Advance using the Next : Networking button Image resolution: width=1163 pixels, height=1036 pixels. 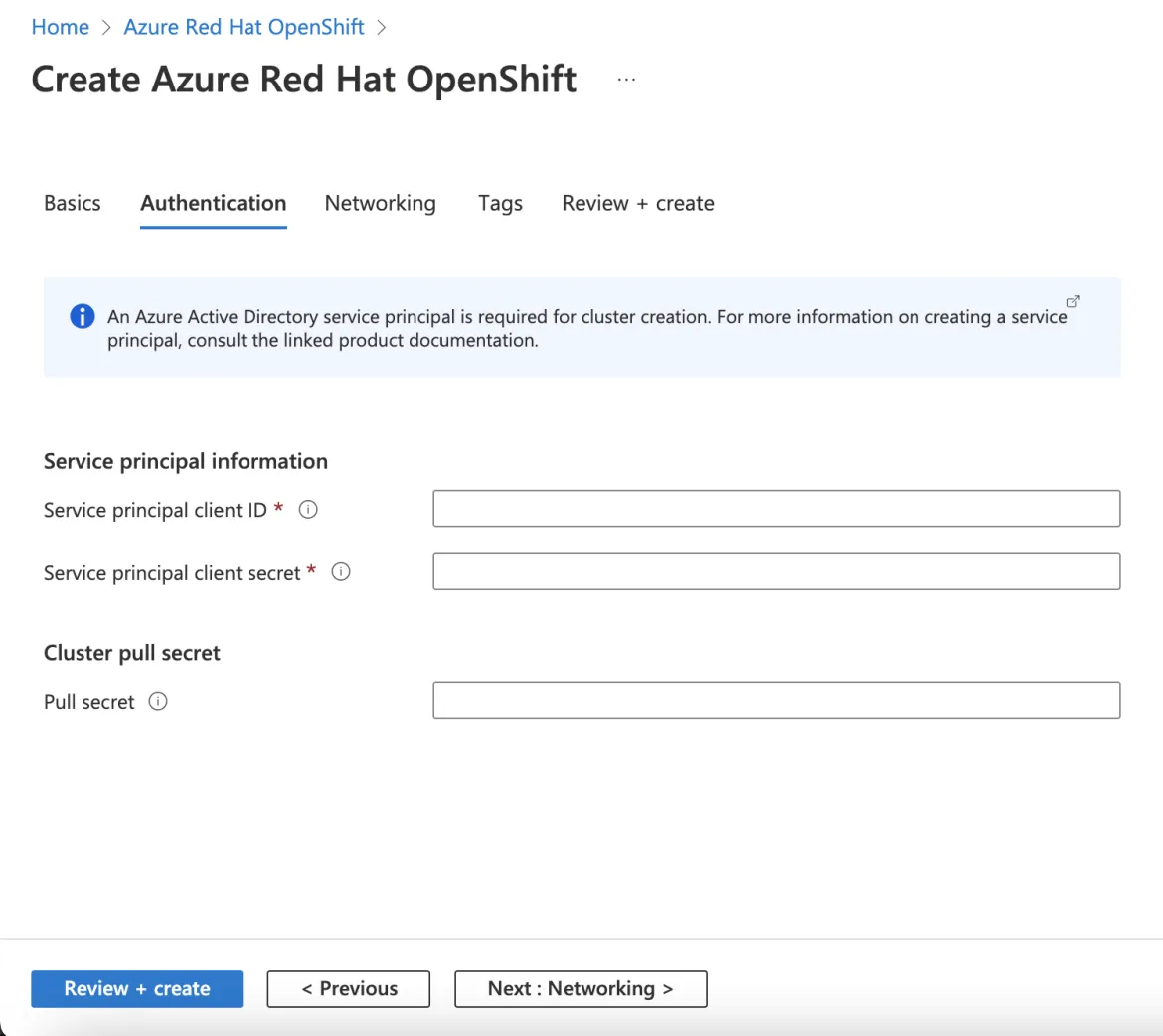[581, 988]
